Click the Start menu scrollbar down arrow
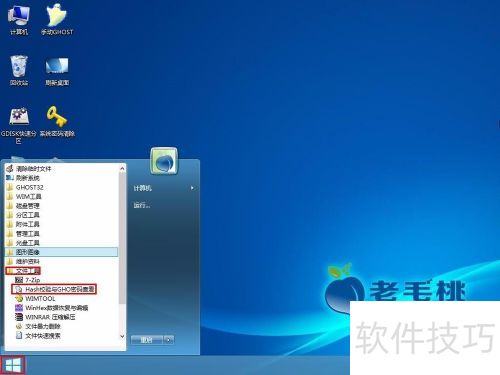 click(x=122, y=337)
